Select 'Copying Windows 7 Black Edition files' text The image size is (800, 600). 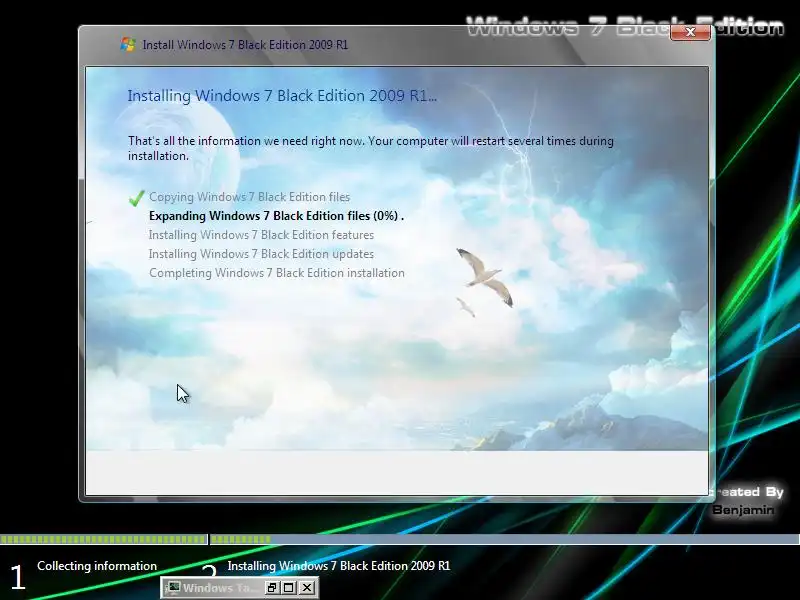[249, 197]
